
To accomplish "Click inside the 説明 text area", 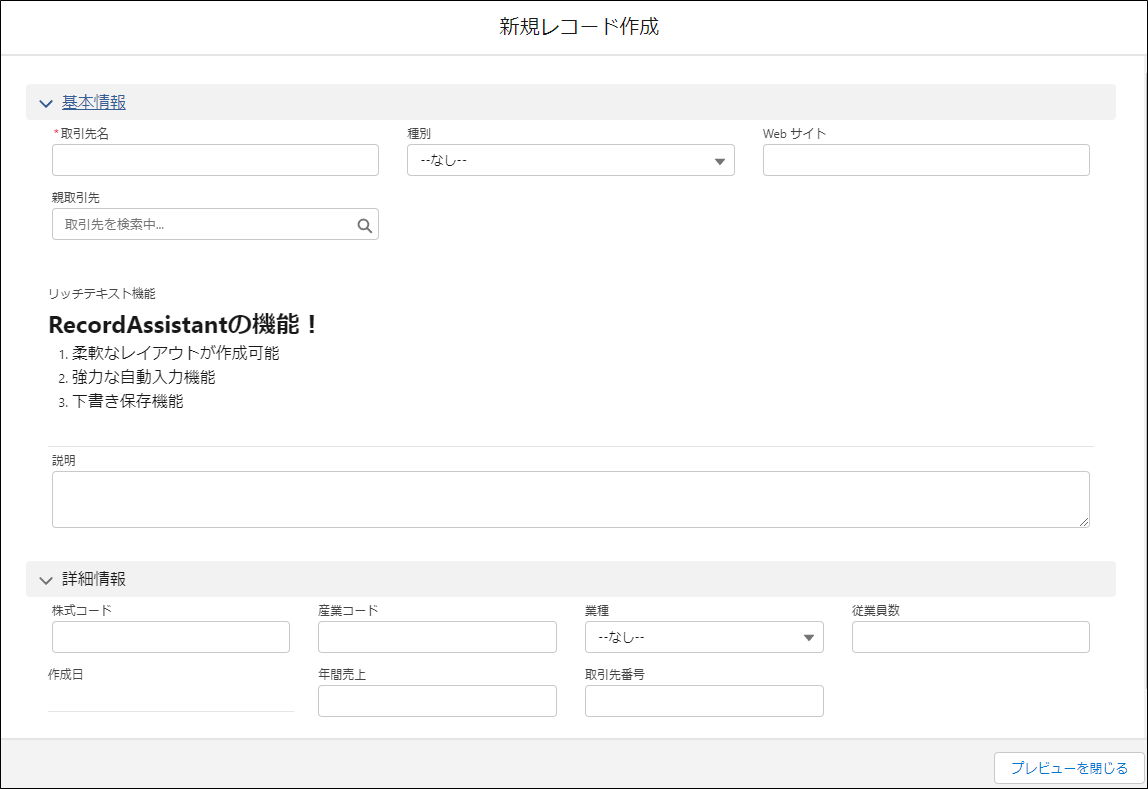I will 570,499.
